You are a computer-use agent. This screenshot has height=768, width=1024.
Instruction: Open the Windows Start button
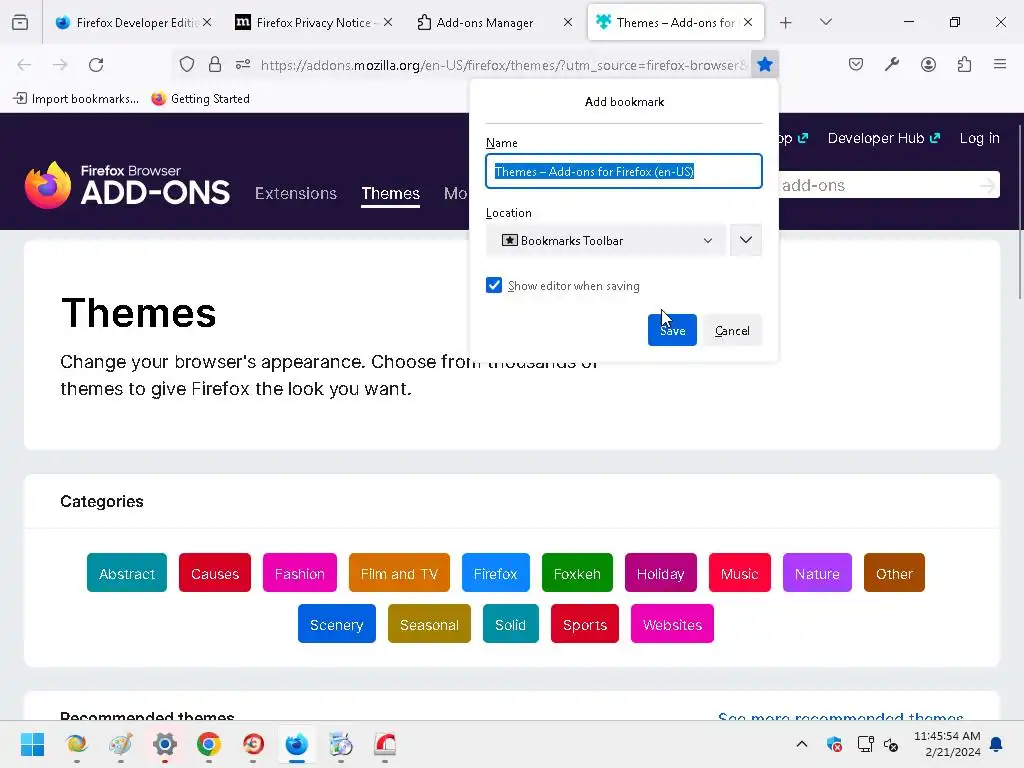tap(32, 744)
